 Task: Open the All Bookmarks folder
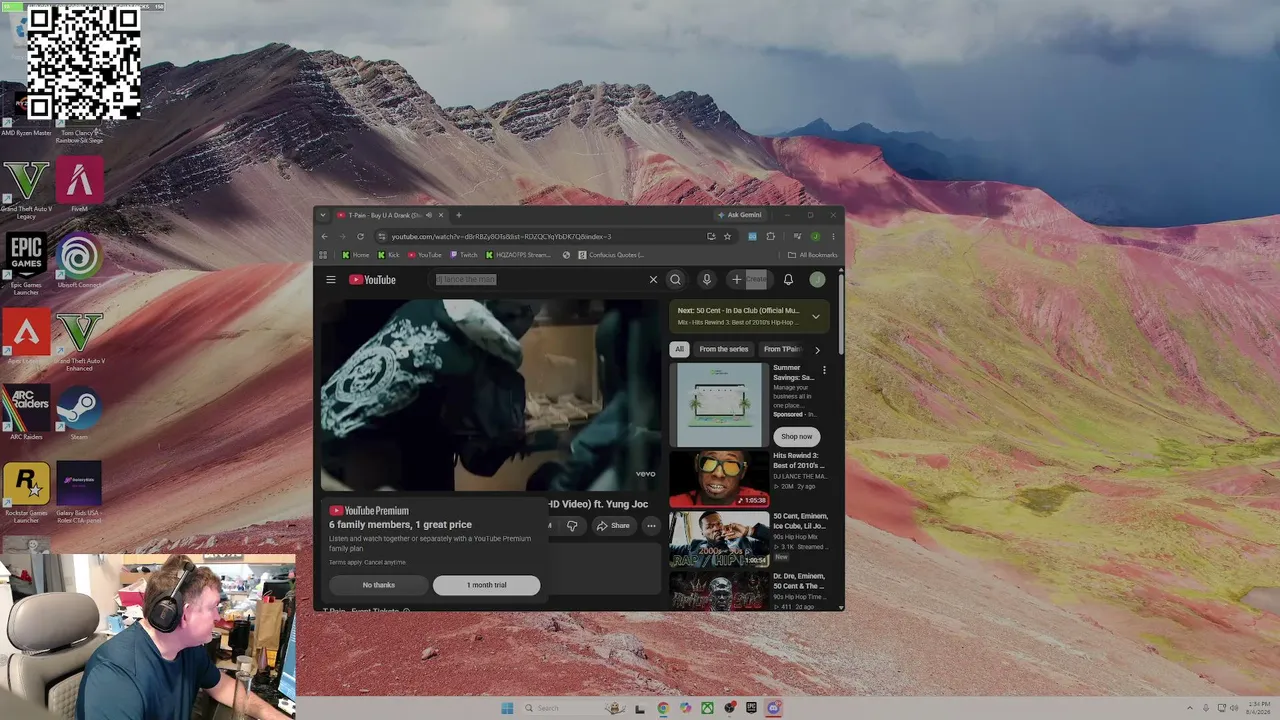coord(811,255)
